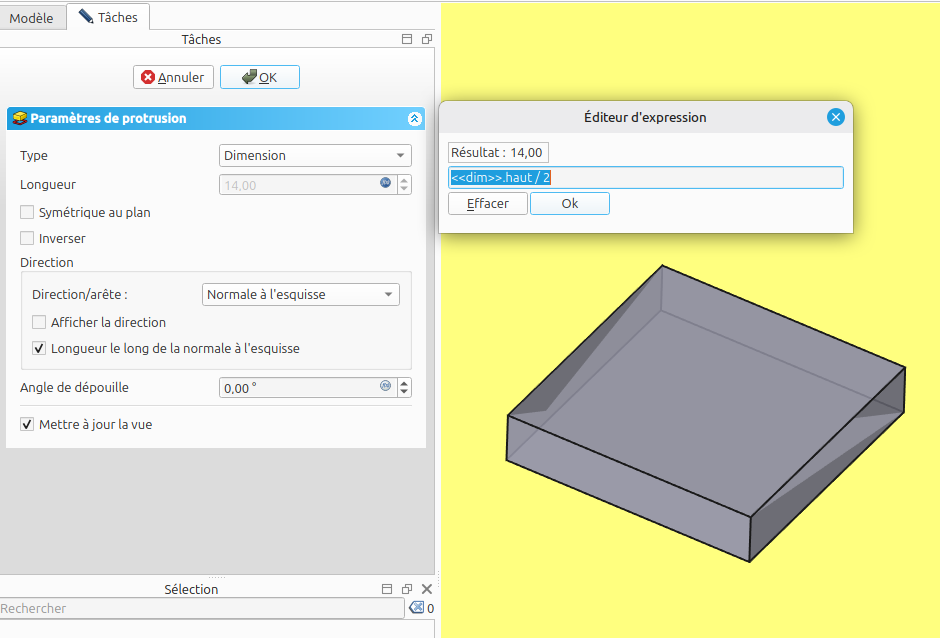Click the yellow protrusion icon in header

click(19, 119)
